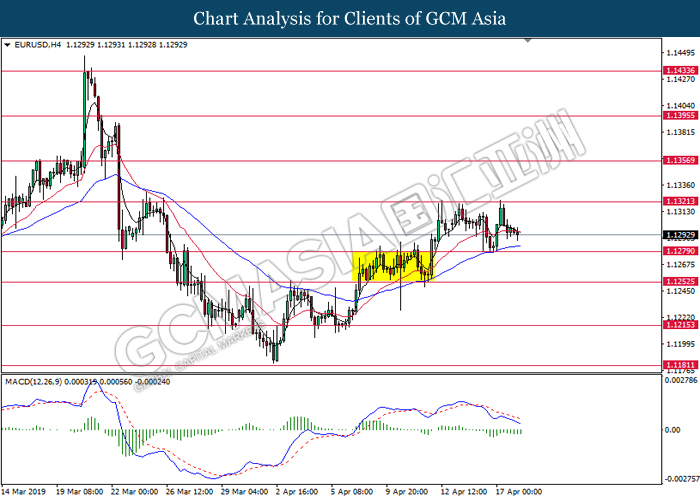Image resolution: width=700 pixels, height=500 pixels.
Task: Click the 29 Mar 04:00 time label
Action: (x=245, y=492)
